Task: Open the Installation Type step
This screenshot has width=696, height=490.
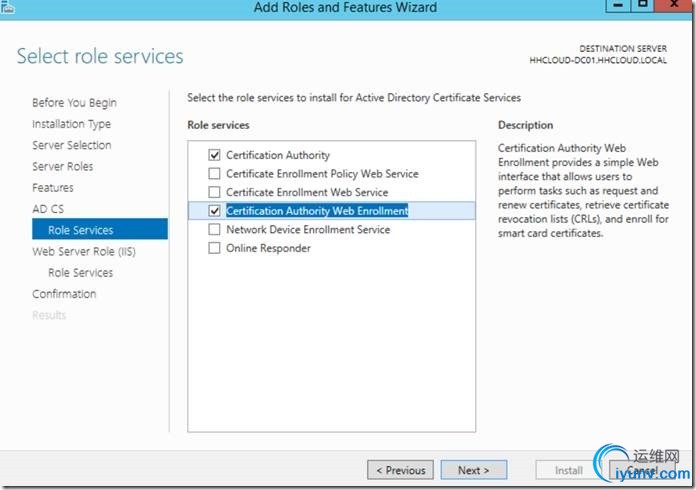Action: tap(71, 124)
